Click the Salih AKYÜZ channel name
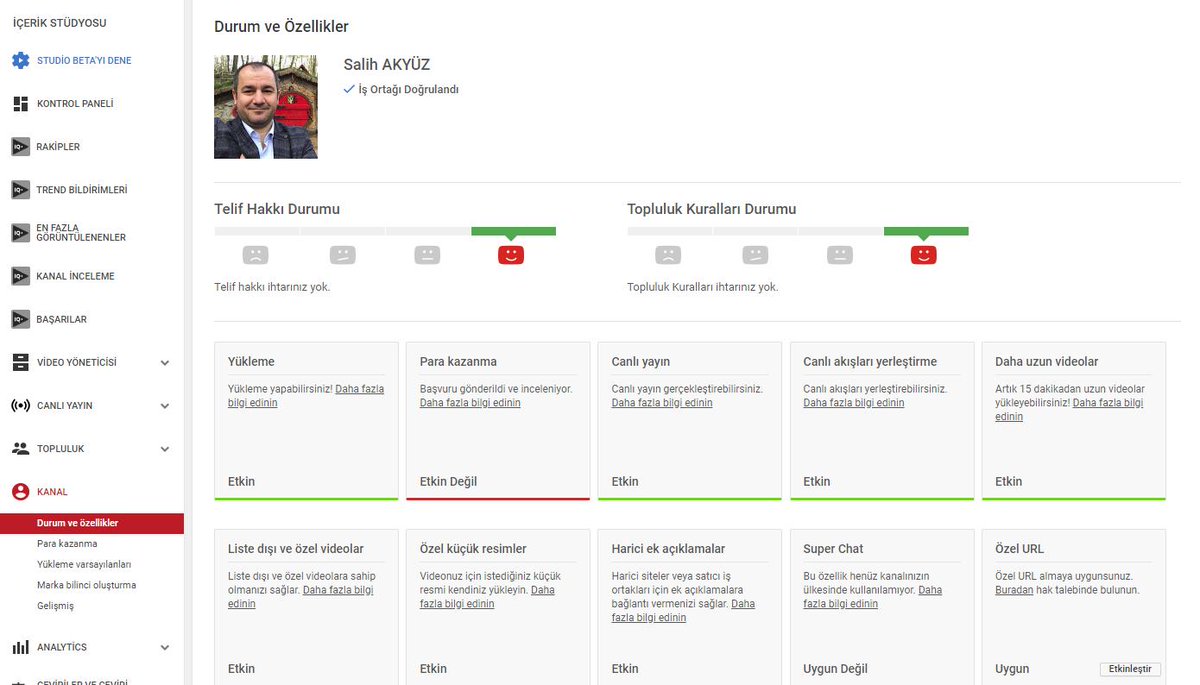This screenshot has width=1200, height=685. tap(386, 65)
